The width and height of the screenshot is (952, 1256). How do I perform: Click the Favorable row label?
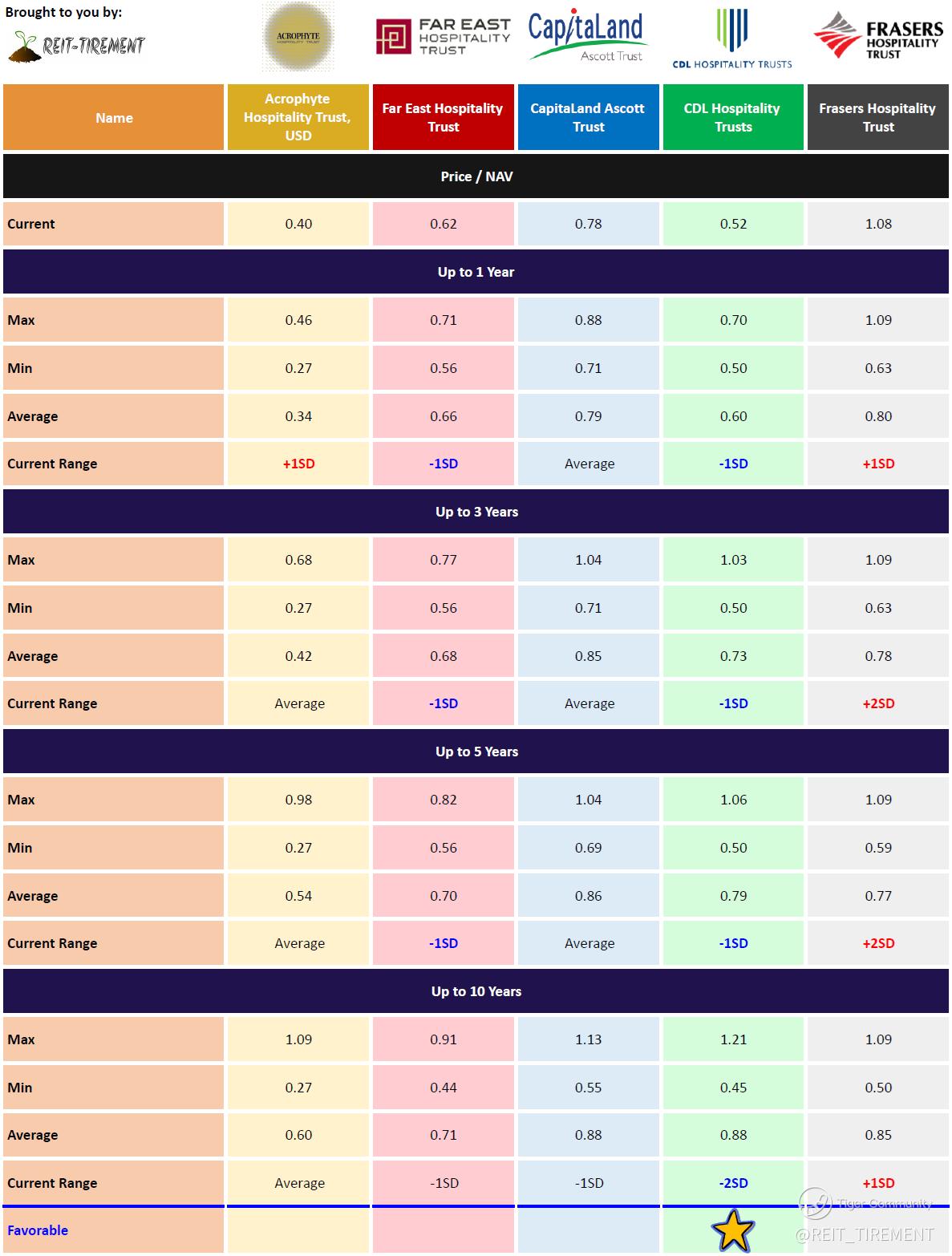click(x=38, y=1230)
